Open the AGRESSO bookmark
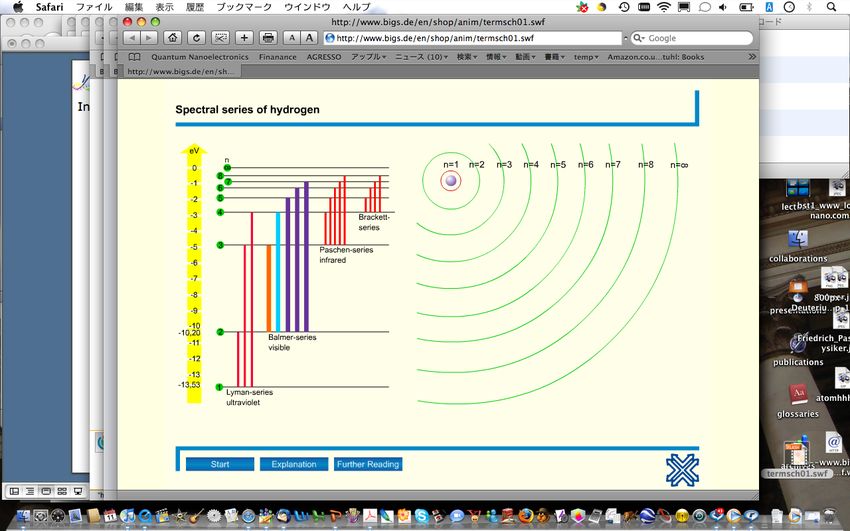Screen dimensions: 850x531 coord(324,57)
